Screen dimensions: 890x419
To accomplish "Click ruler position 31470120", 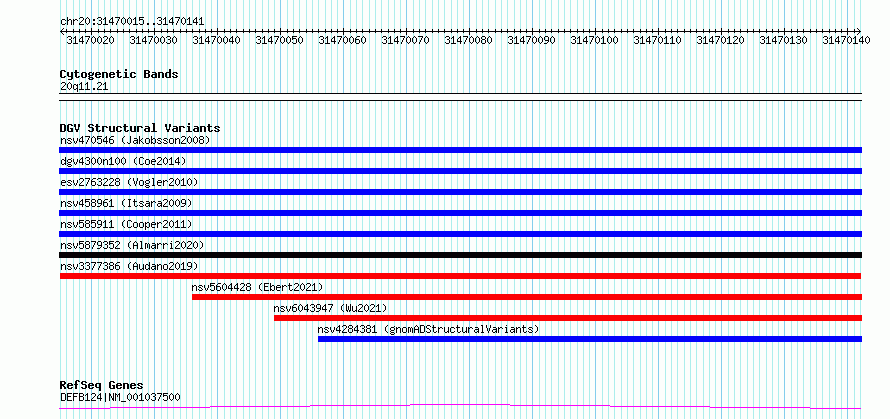I will click(x=720, y=40).
